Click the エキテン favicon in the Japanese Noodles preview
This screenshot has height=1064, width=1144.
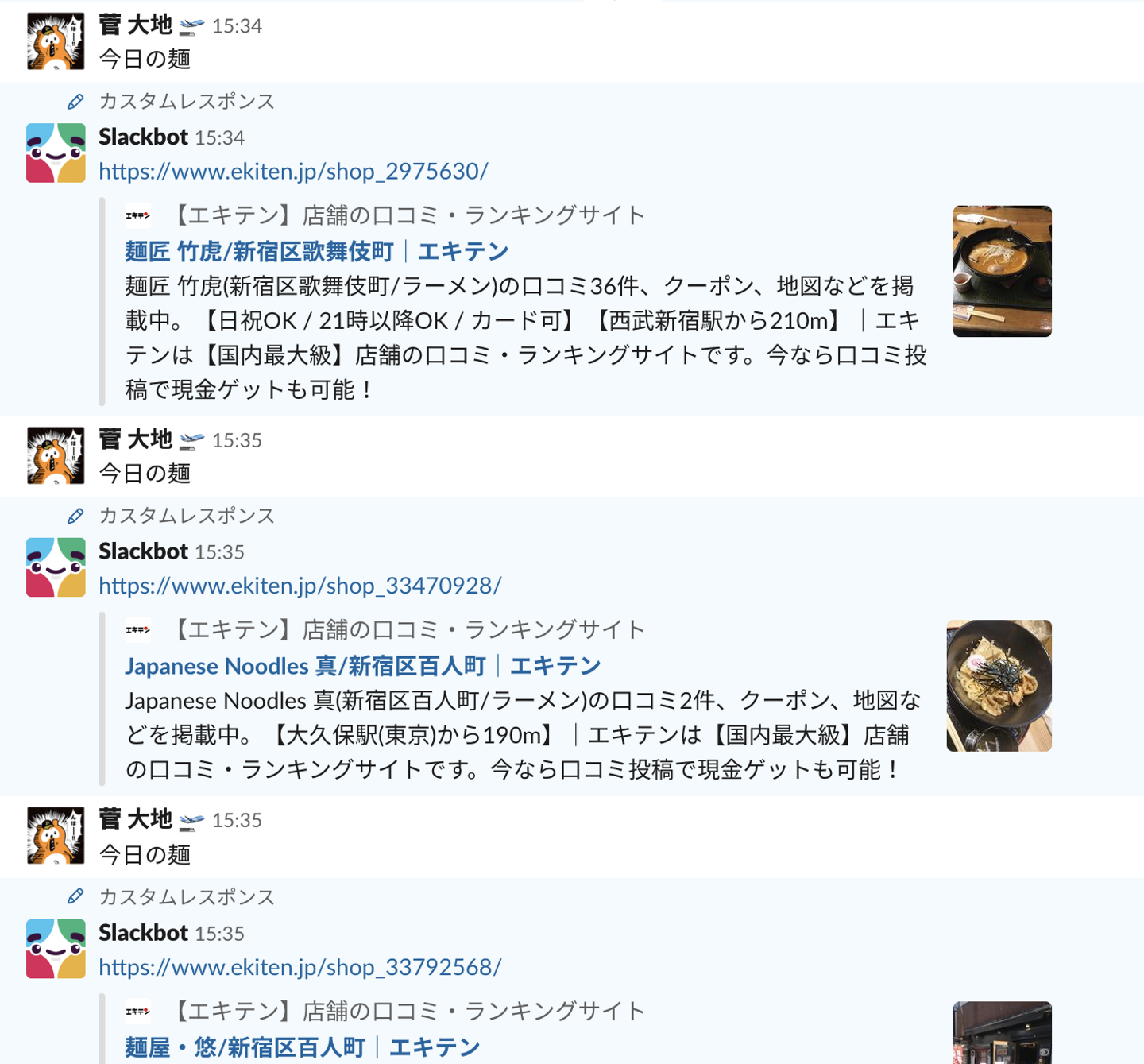(137, 630)
